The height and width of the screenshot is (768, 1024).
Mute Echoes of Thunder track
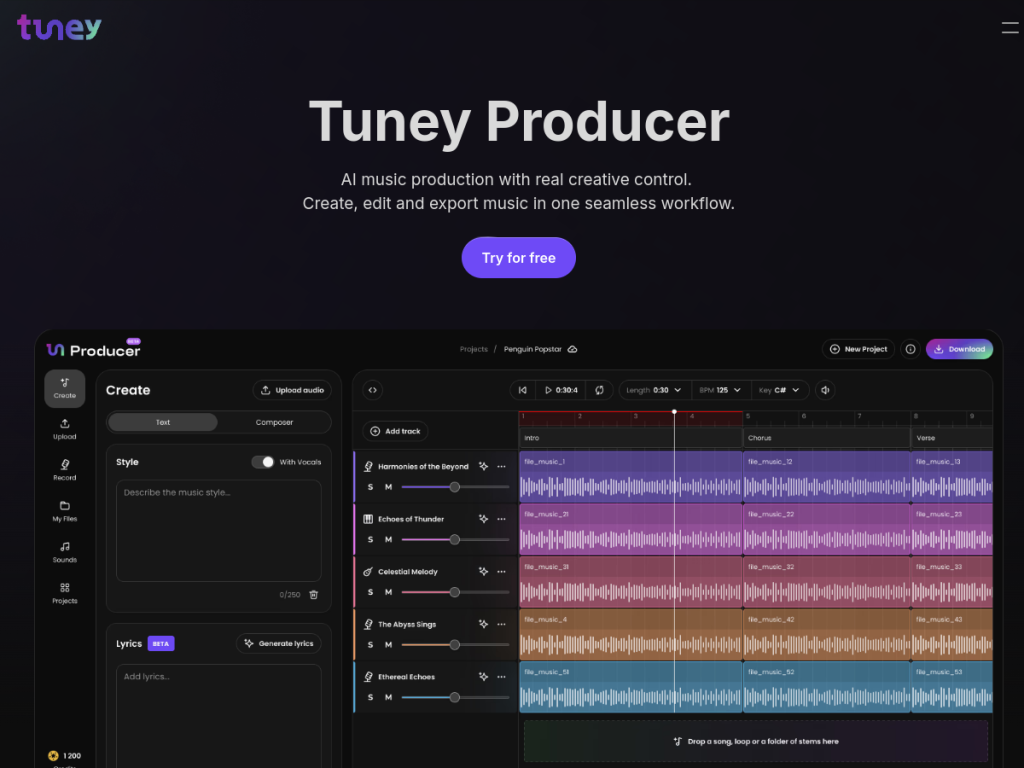coord(389,539)
